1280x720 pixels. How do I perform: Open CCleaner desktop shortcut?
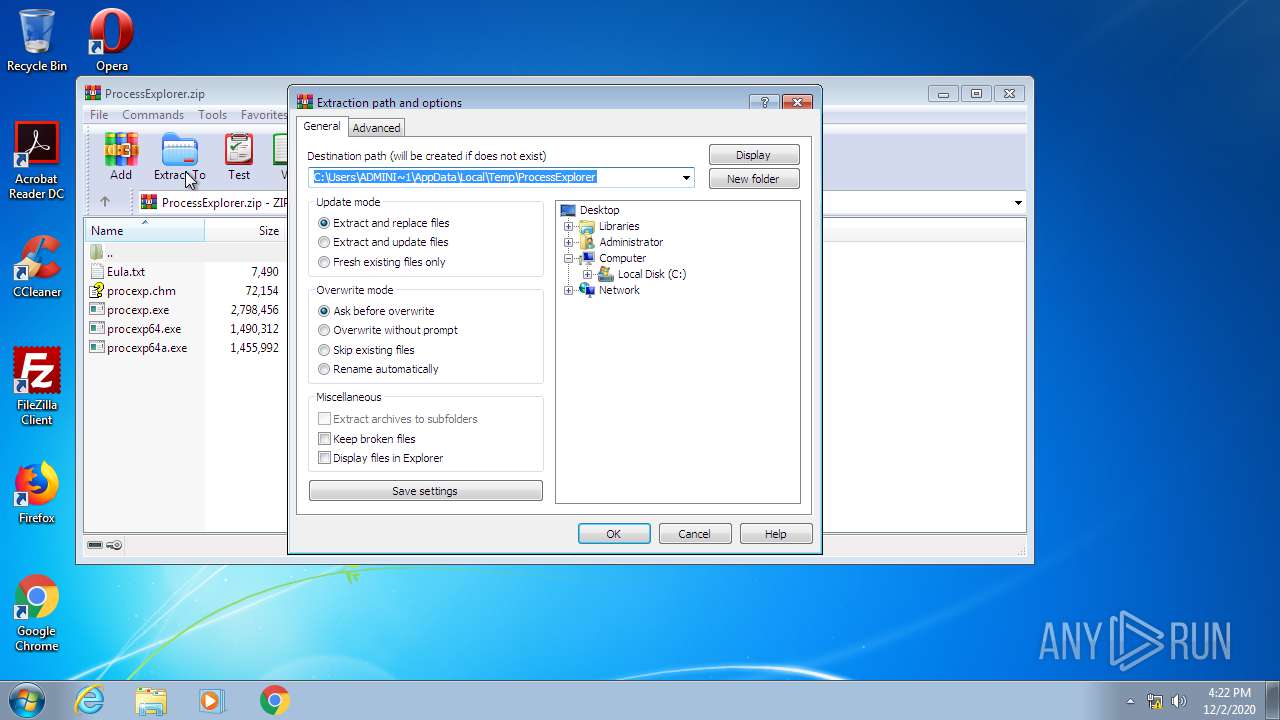(37, 266)
